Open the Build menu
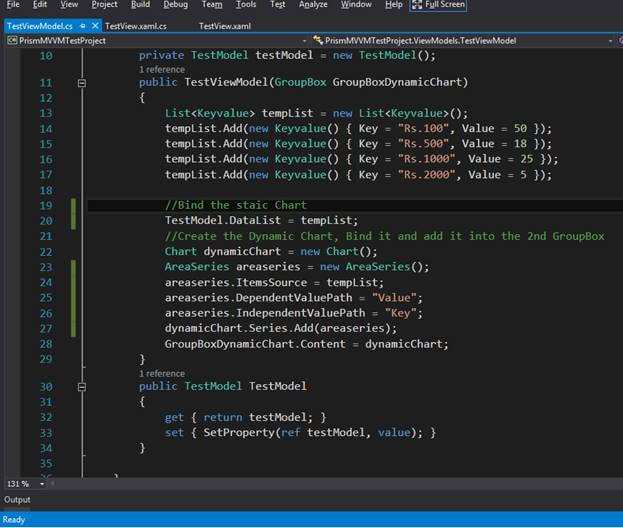 coord(140,5)
